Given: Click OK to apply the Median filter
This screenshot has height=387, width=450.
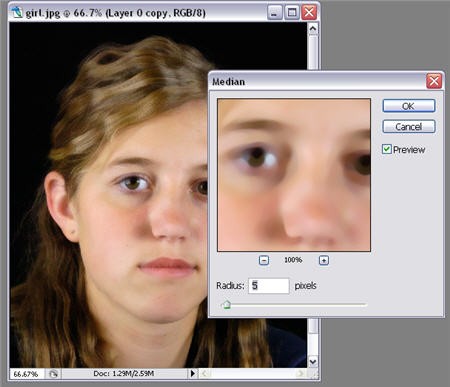Looking at the screenshot, I should 409,106.
